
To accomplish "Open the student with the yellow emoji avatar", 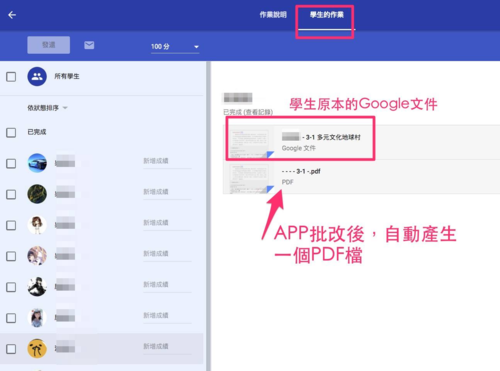I will click(x=37, y=349).
